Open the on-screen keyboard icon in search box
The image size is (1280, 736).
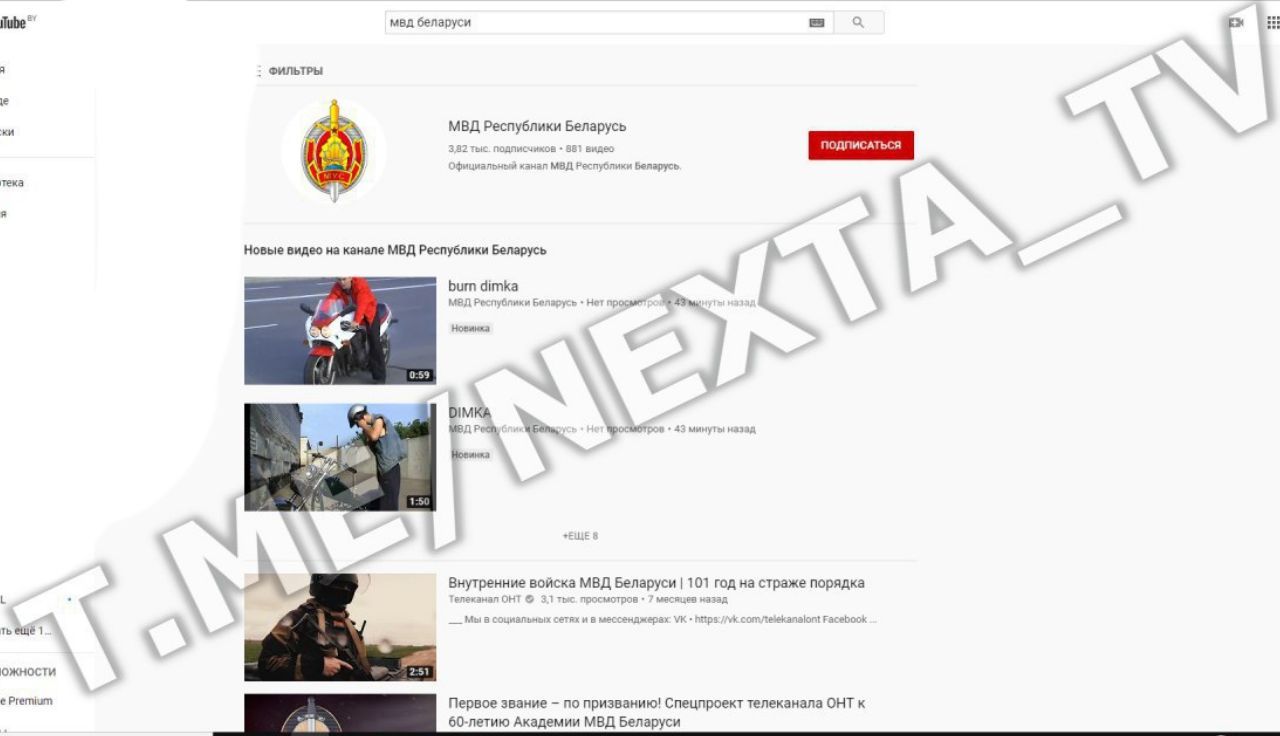click(x=817, y=22)
